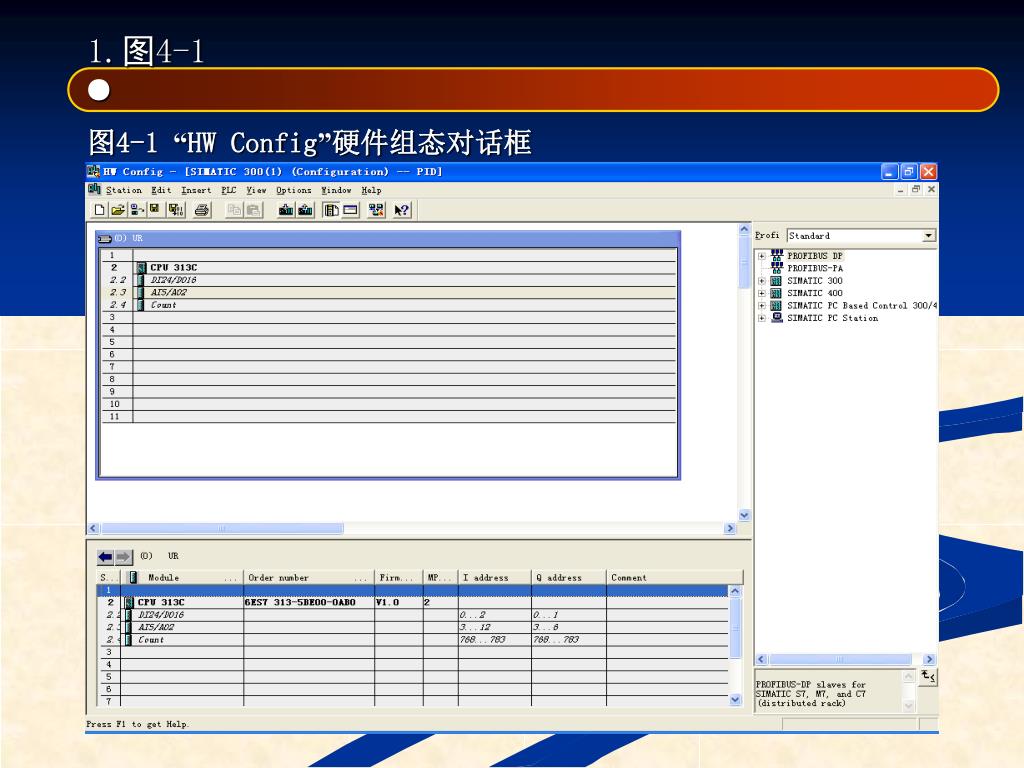The width and height of the screenshot is (1024, 768).
Task: Select the AI5/AO2 row in rack view
Action: [389, 293]
